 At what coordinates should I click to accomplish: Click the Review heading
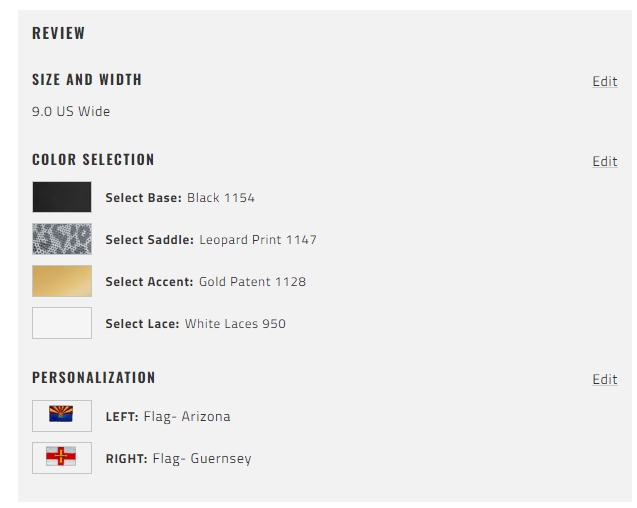[x=58, y=33]
